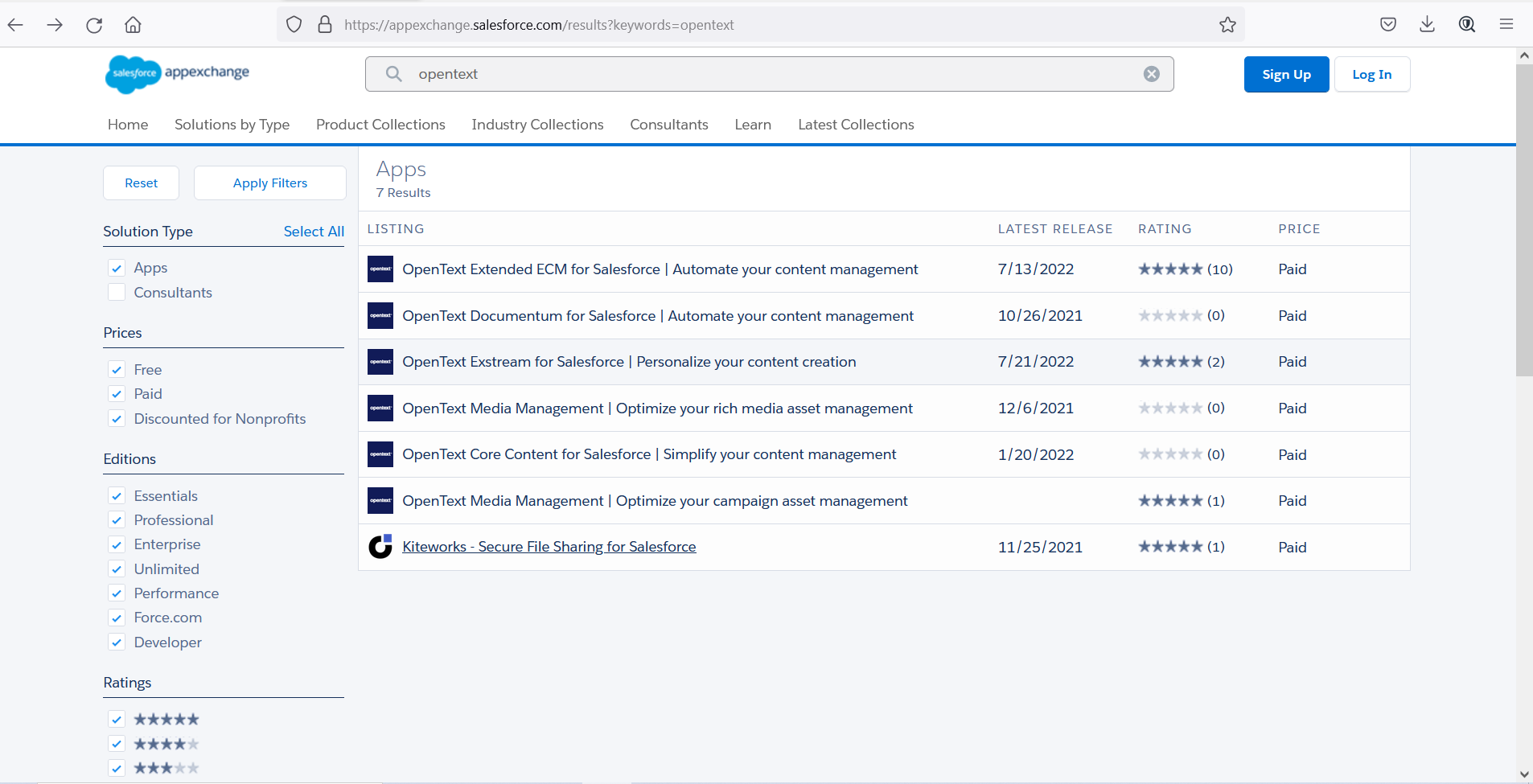1533x784 pixels.
Task: Toggle the Professional edition checkbox
Action: [117, 520]
